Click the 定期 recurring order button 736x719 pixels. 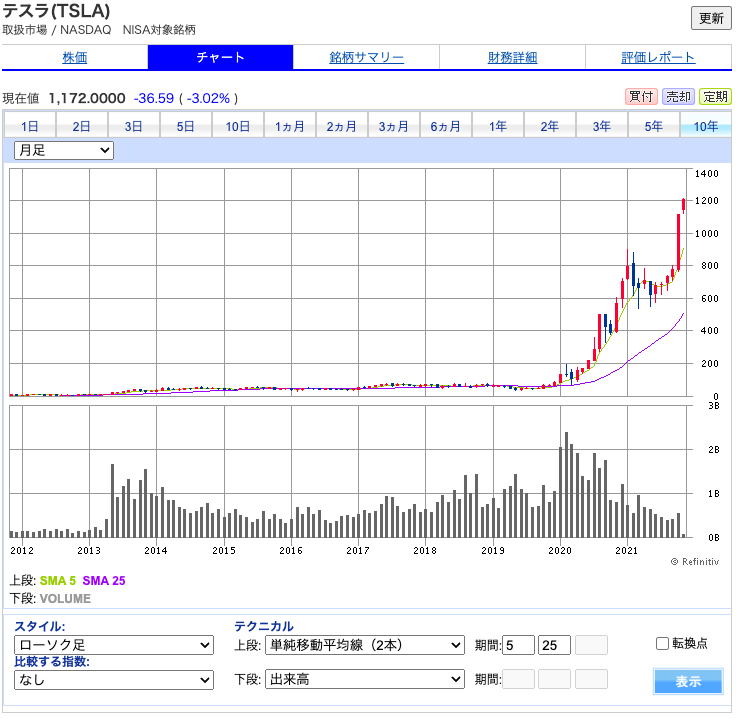click(715, 97)
